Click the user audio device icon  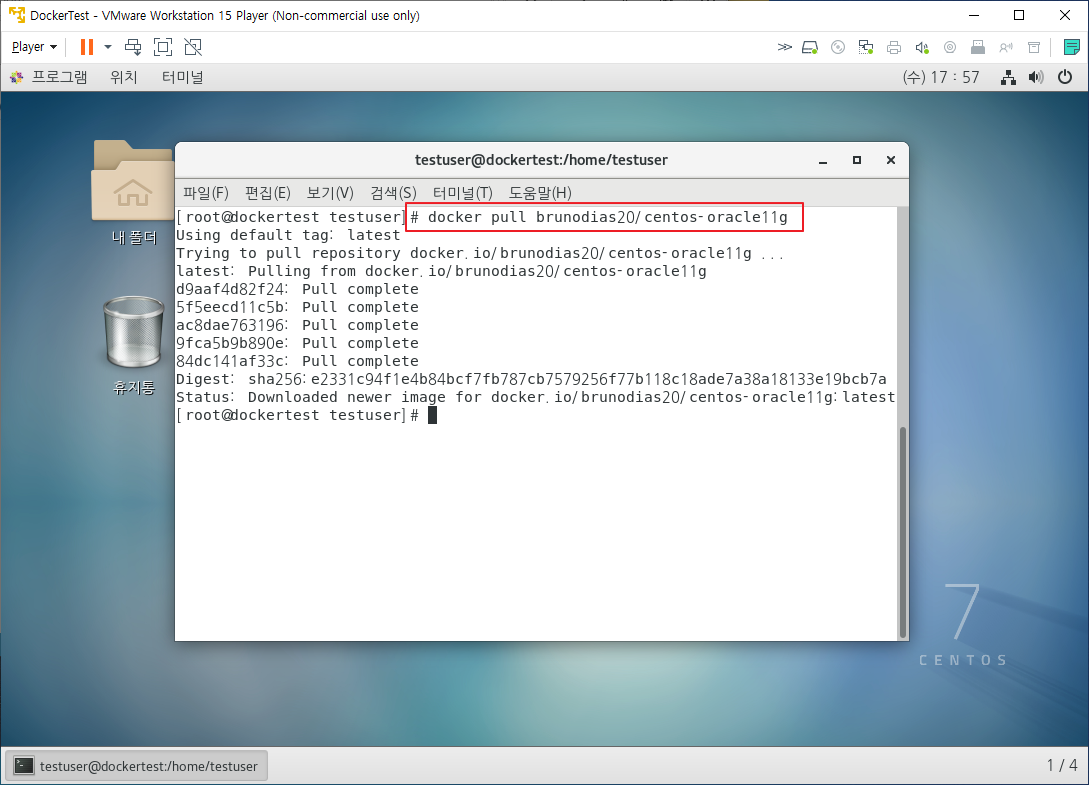pos(1006,47)
